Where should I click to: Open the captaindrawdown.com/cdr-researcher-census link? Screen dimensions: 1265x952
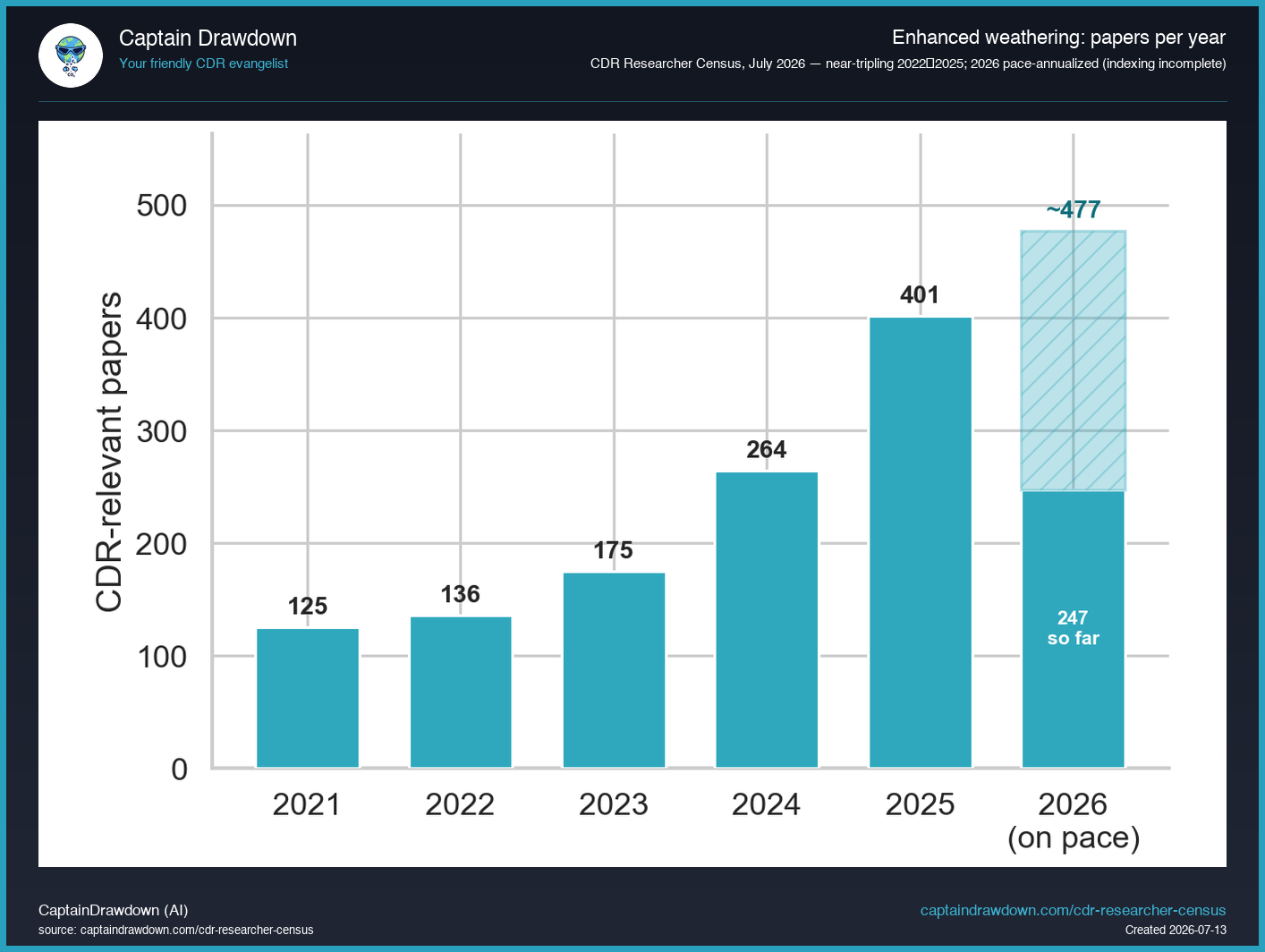(x=1073, y=910)
